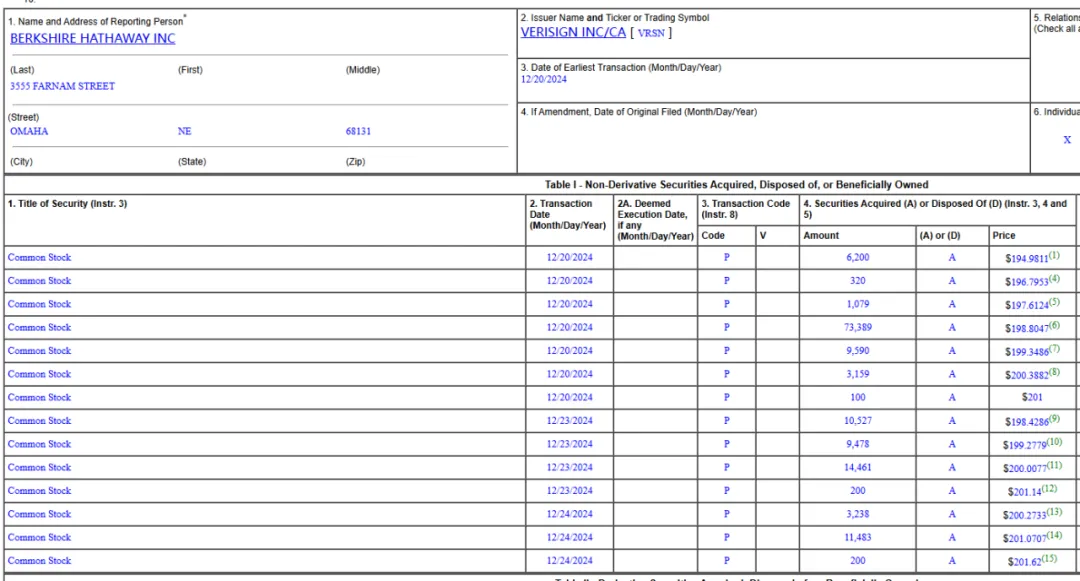
Task: Select Common Stock in the 10,527 row
Action: point(39,421)
